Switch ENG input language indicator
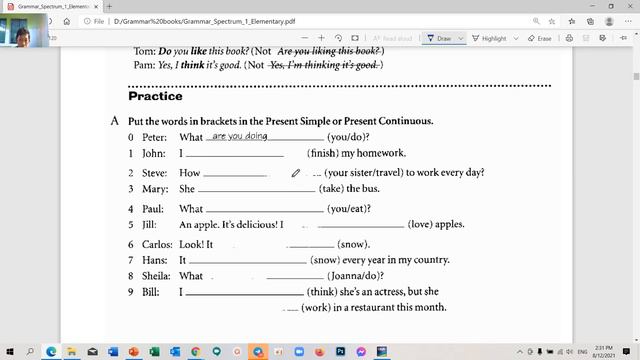 click(x=582, y=351)
